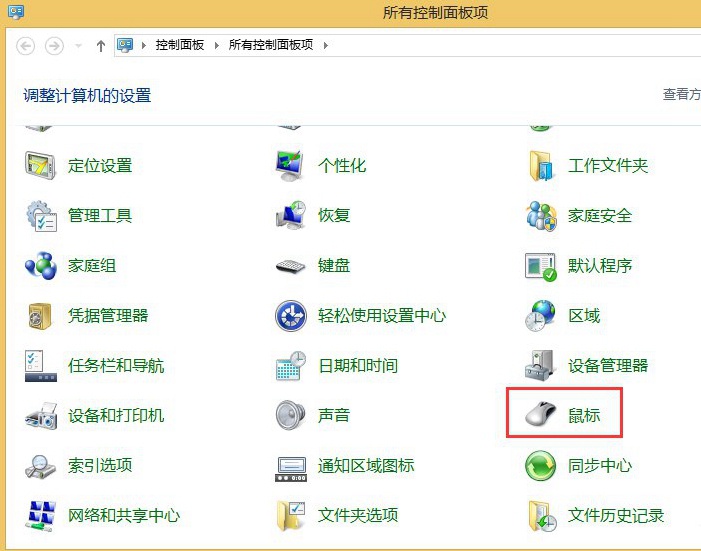The height and width of the screenshot is (551, 701).
Task: Open the 区域 link
Action: [x=584, y=316]
